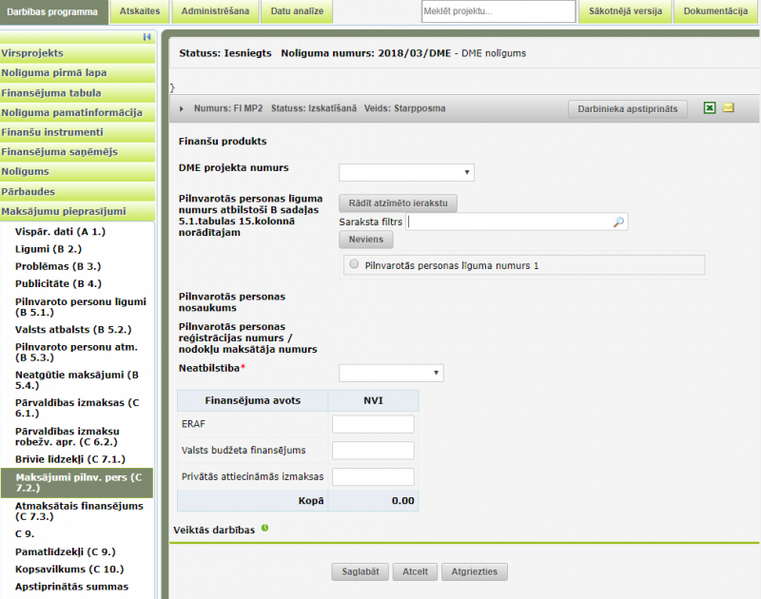Viewport: 761px width, 599px height.
Task: Focus the Meklēt projektu search box
Action: pos(497,12)
